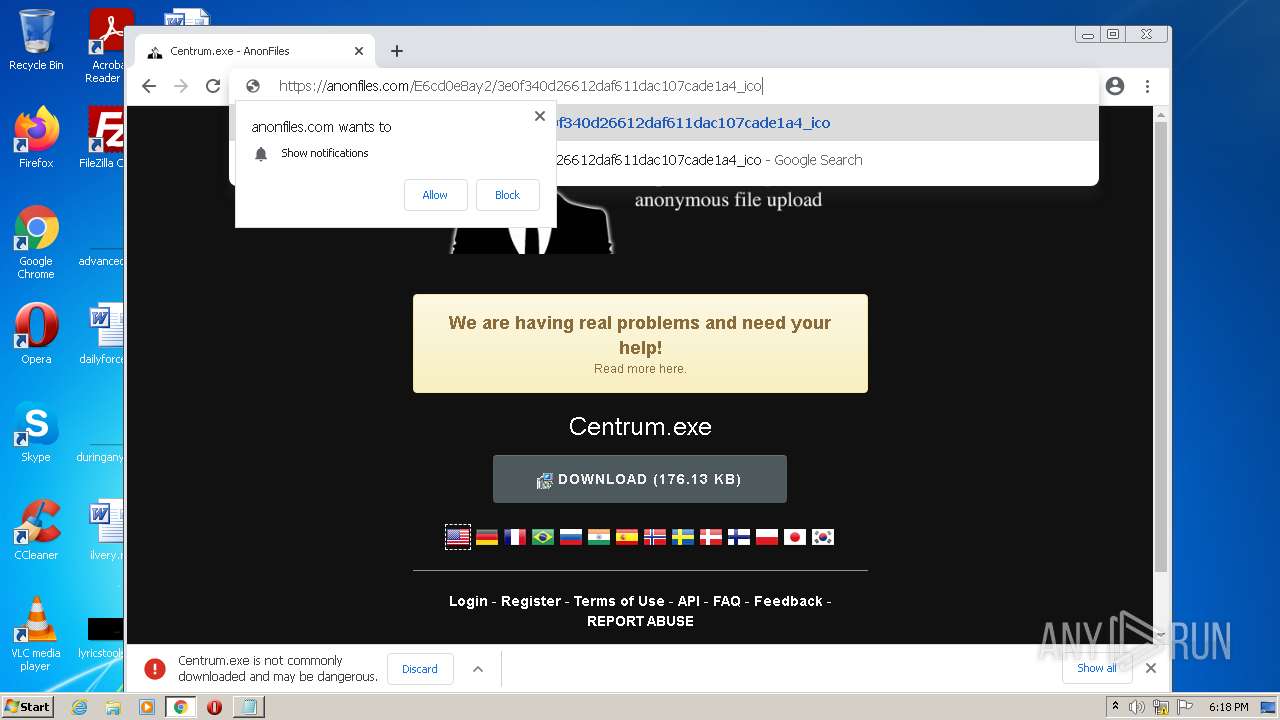Click Show all downloads

pyautogui.click(x=1097, y=668)
